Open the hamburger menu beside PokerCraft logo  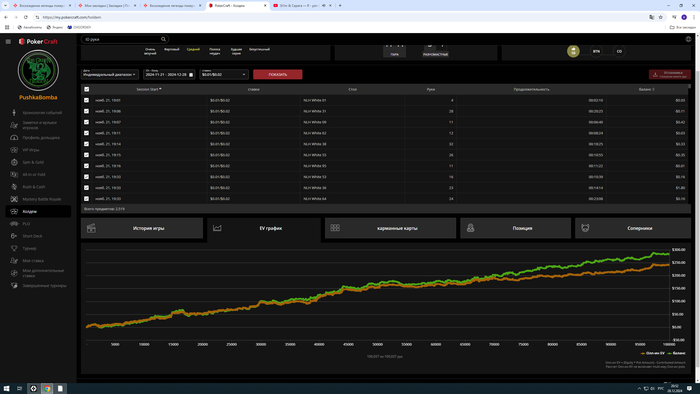coord(8,41)
